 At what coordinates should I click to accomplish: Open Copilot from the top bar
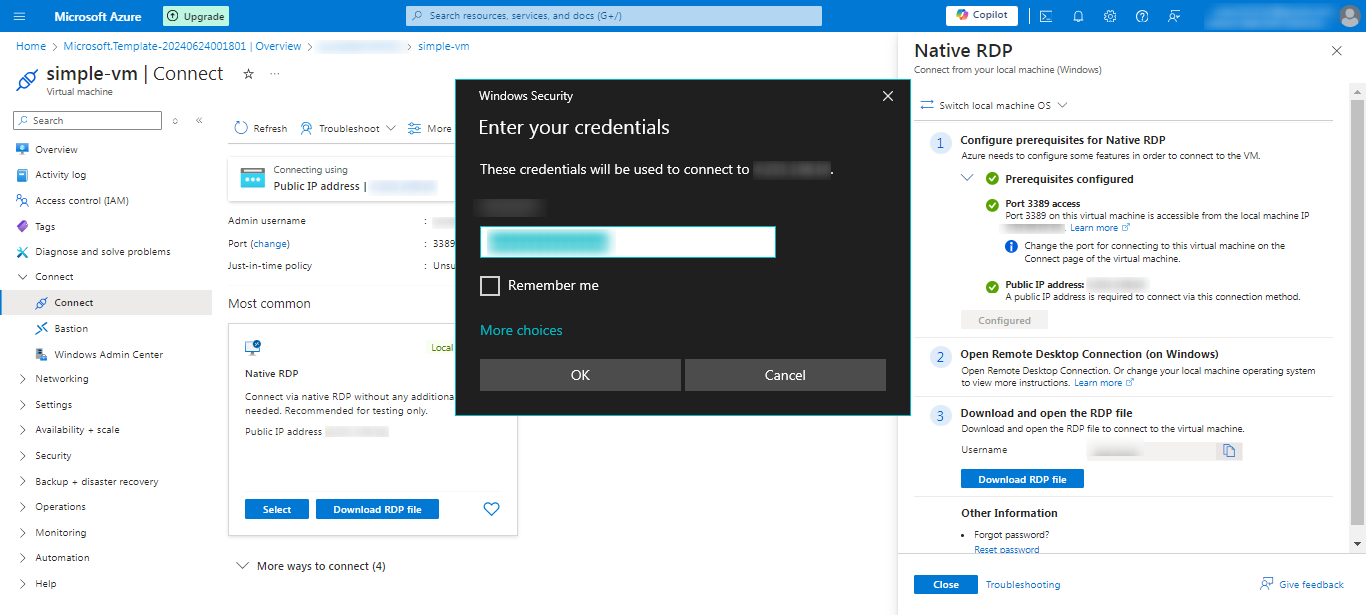(x=981, y=15)
